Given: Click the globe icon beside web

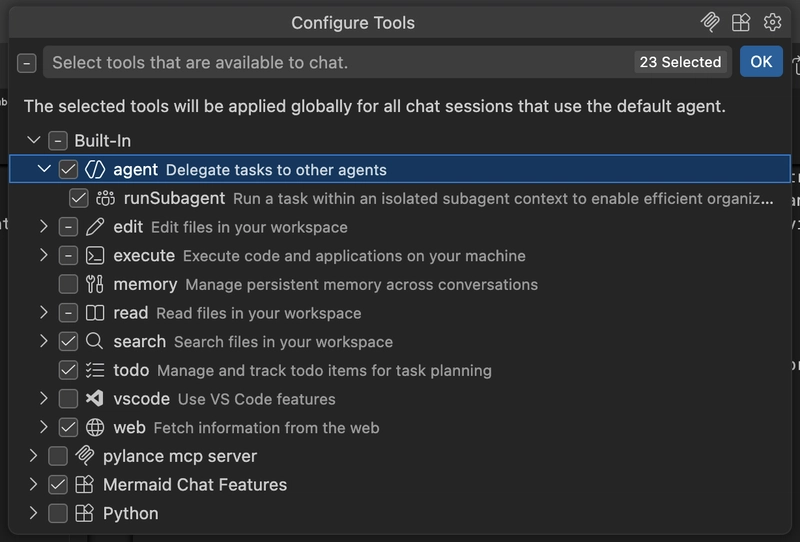Looking at the screenshot, I should 96,428.
